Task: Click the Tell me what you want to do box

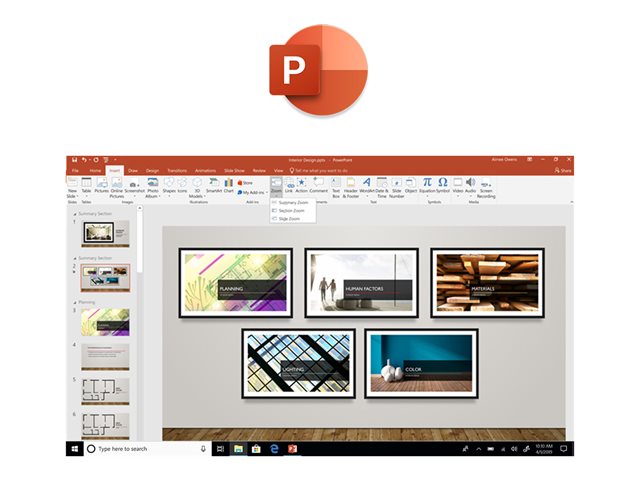Action: pyautogui.click(x=319, y=171)
